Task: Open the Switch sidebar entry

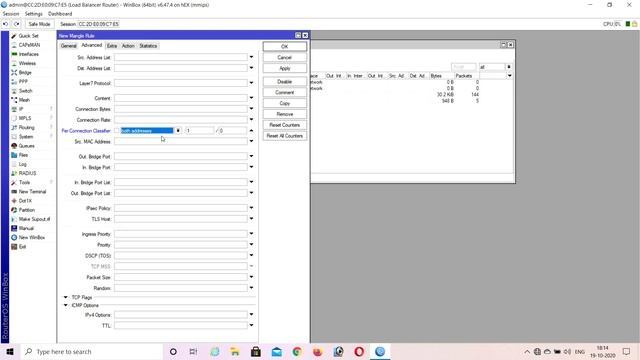Action: 25,91
